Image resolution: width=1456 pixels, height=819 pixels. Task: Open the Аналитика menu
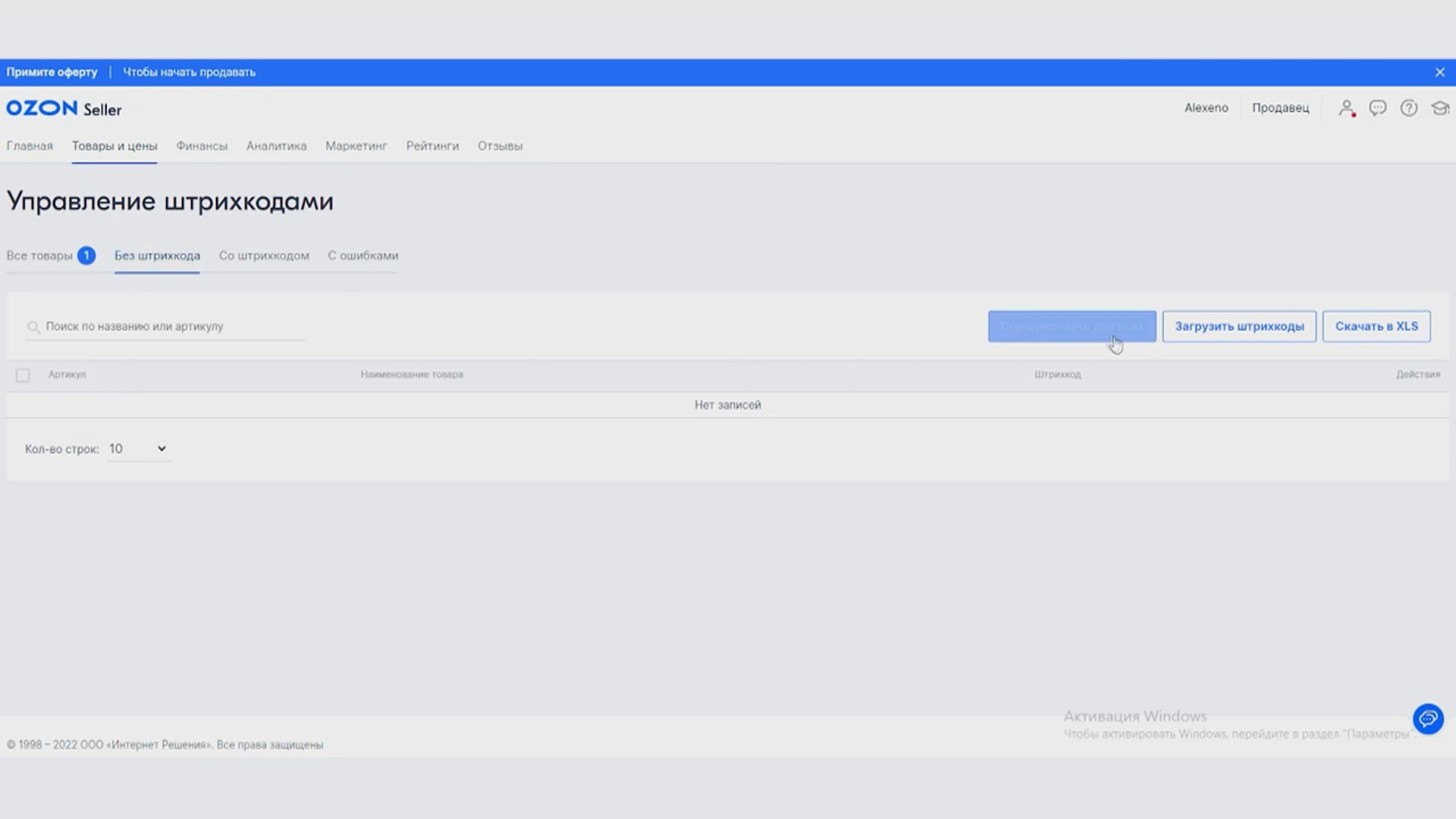click(276, 146)
